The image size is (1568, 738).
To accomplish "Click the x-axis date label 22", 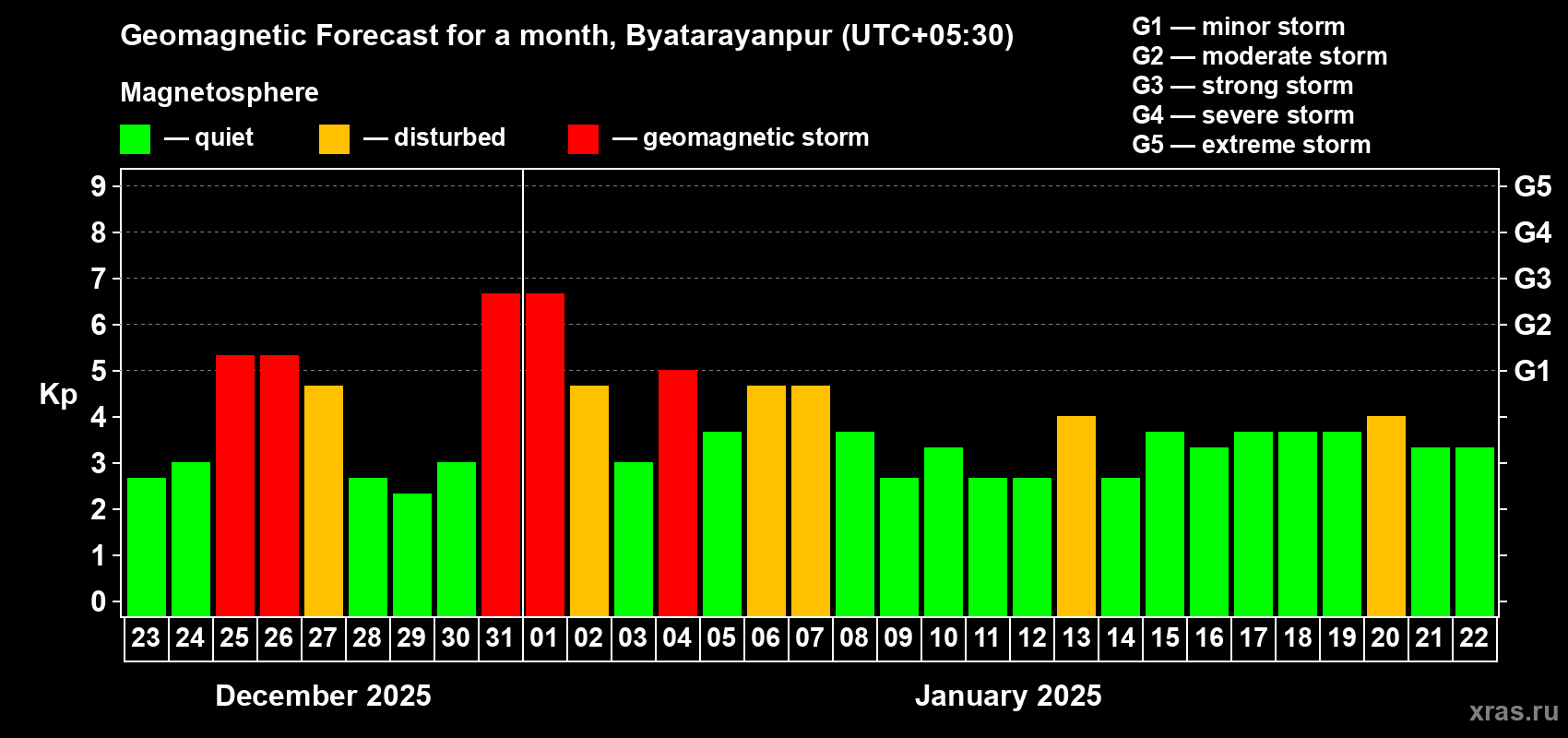I will tap(1474, 638).
